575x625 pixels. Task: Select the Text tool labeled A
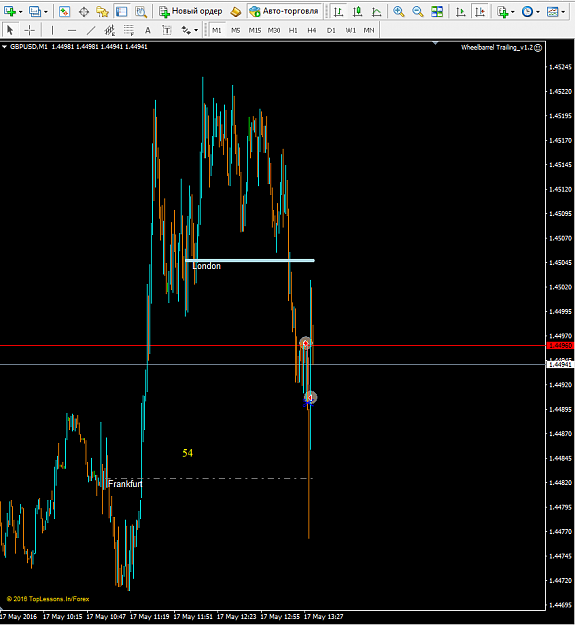point(148,30)
